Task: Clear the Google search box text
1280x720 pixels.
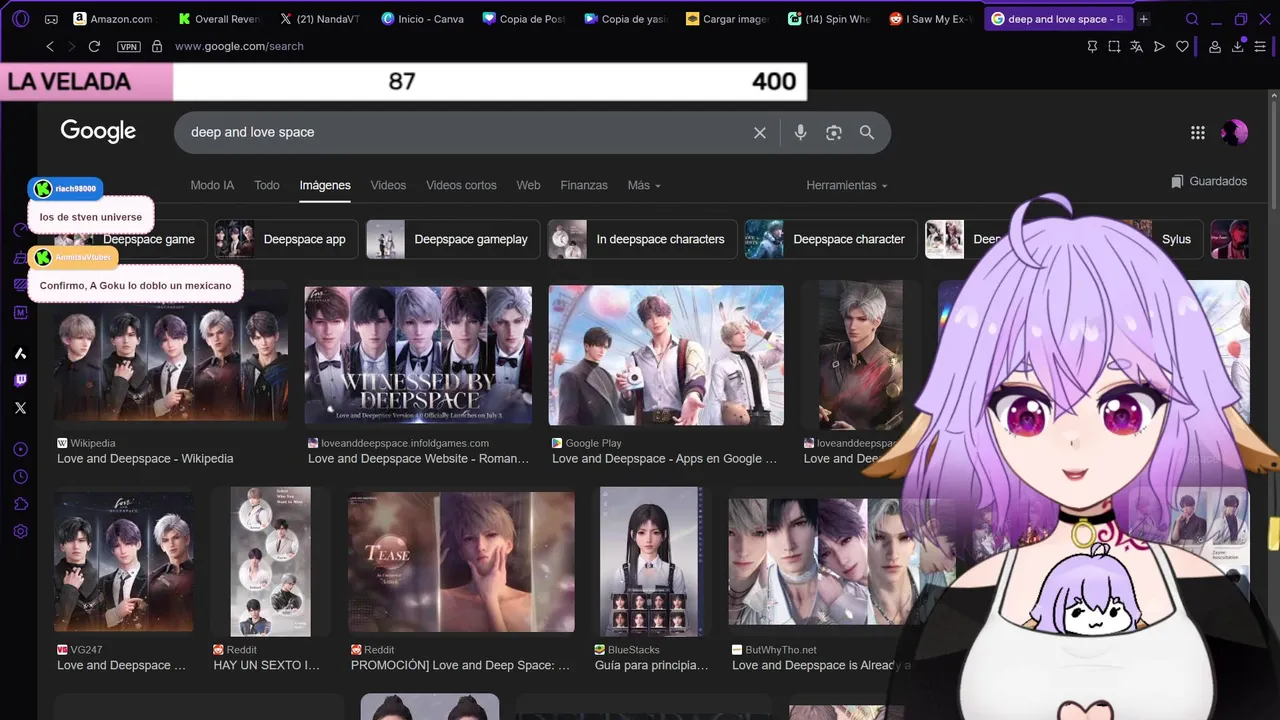Action: (x=760, y=132)
